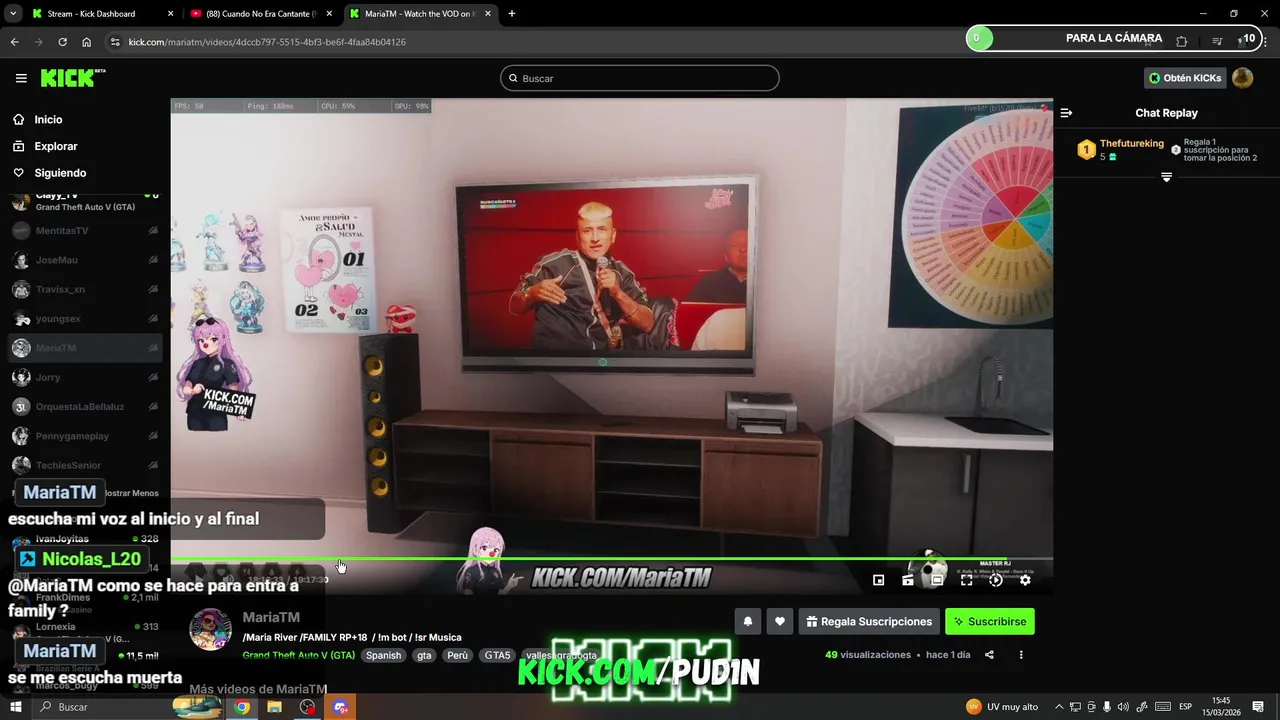Enter fullscreen video mode
This screenshot has height=720, width=1280.
coord(966,580)
